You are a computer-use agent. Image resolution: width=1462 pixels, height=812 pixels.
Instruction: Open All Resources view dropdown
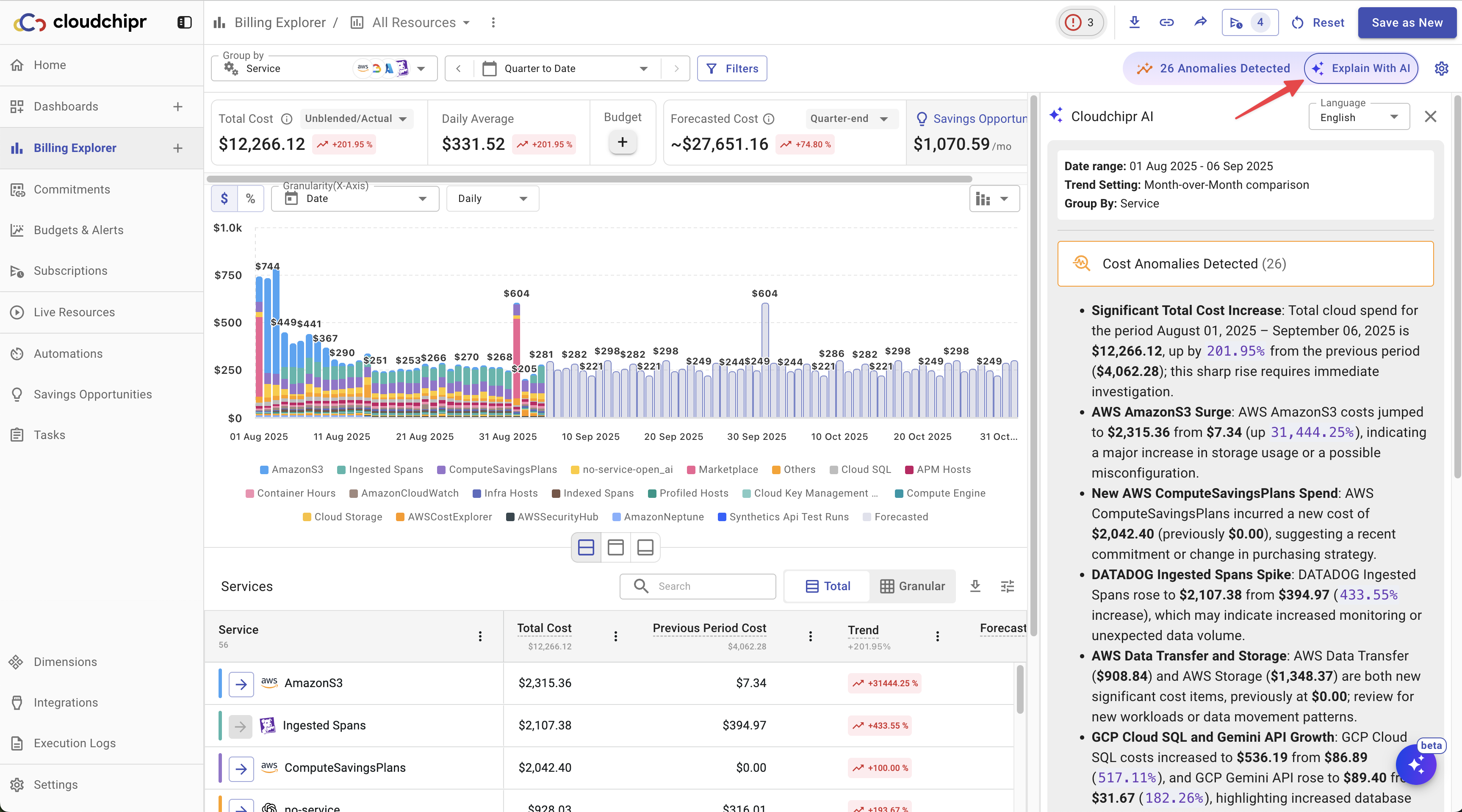[x=410, y=22]
